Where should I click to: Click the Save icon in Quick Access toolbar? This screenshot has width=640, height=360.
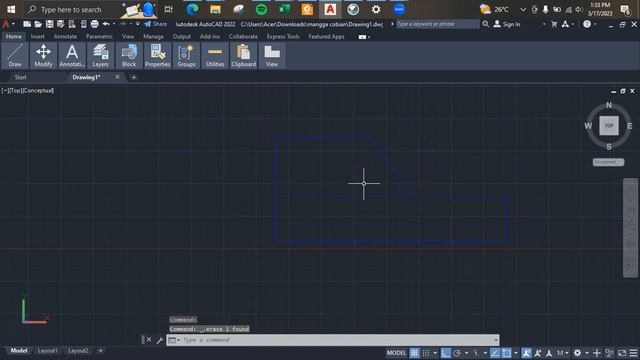(49, 24)
